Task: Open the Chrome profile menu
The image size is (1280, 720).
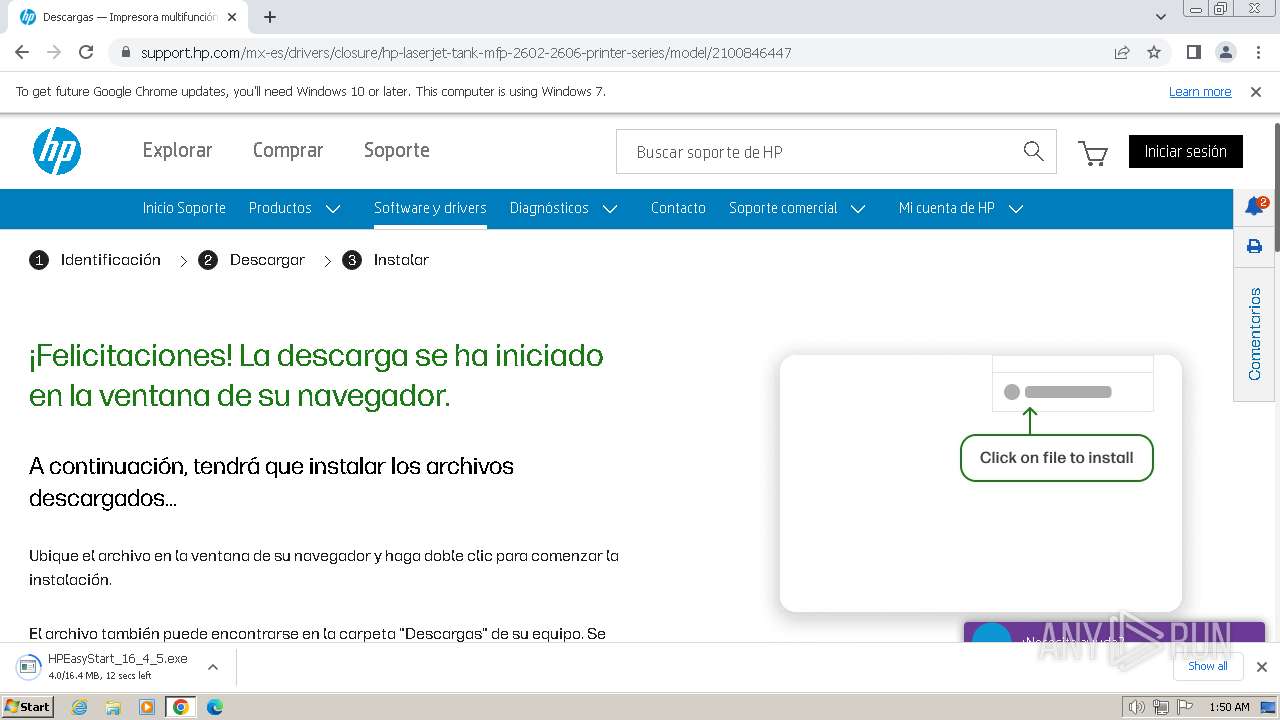Action: coord(1225,52)
